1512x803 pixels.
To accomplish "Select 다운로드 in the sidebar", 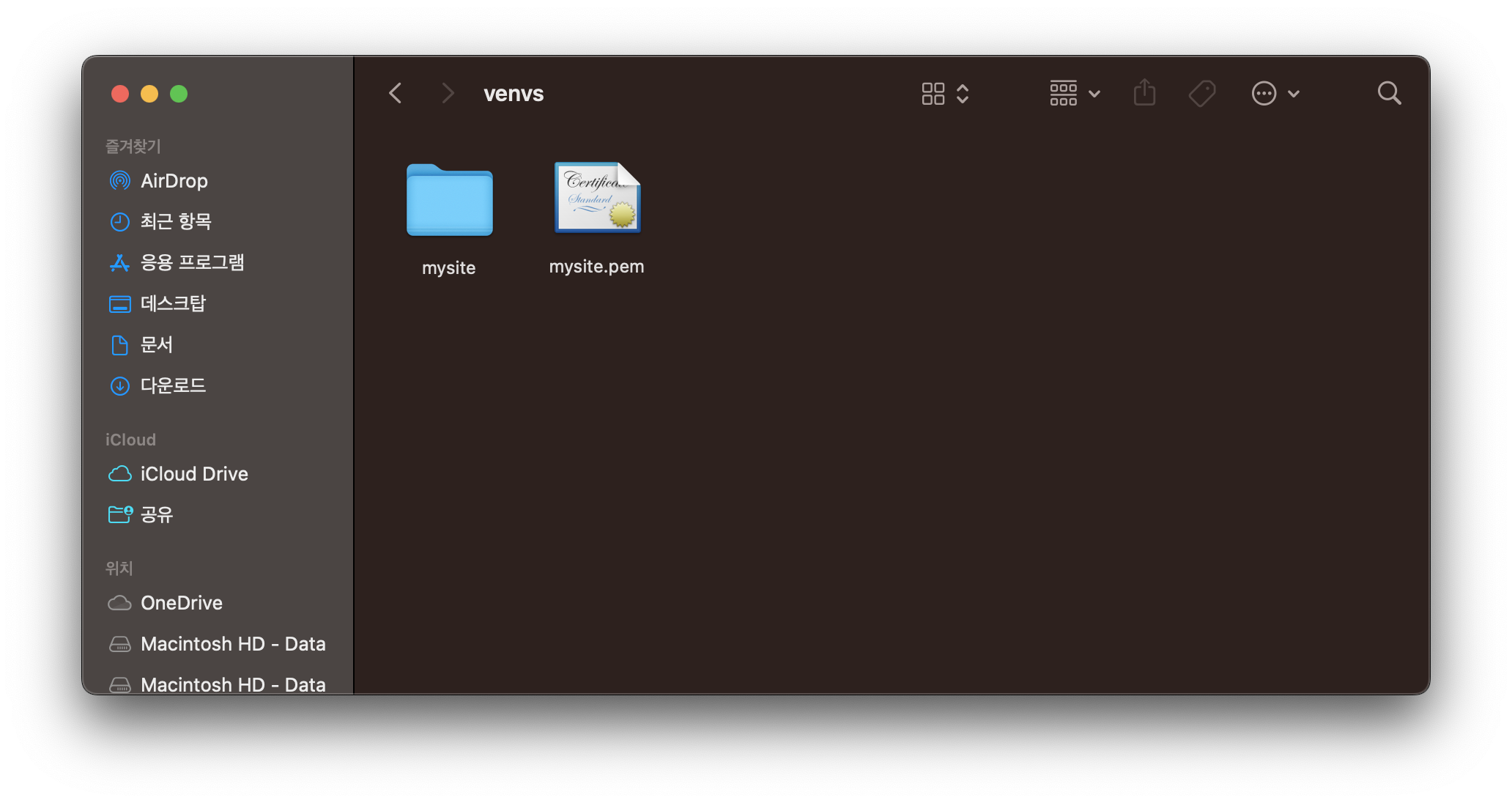I will click(173, 385).
